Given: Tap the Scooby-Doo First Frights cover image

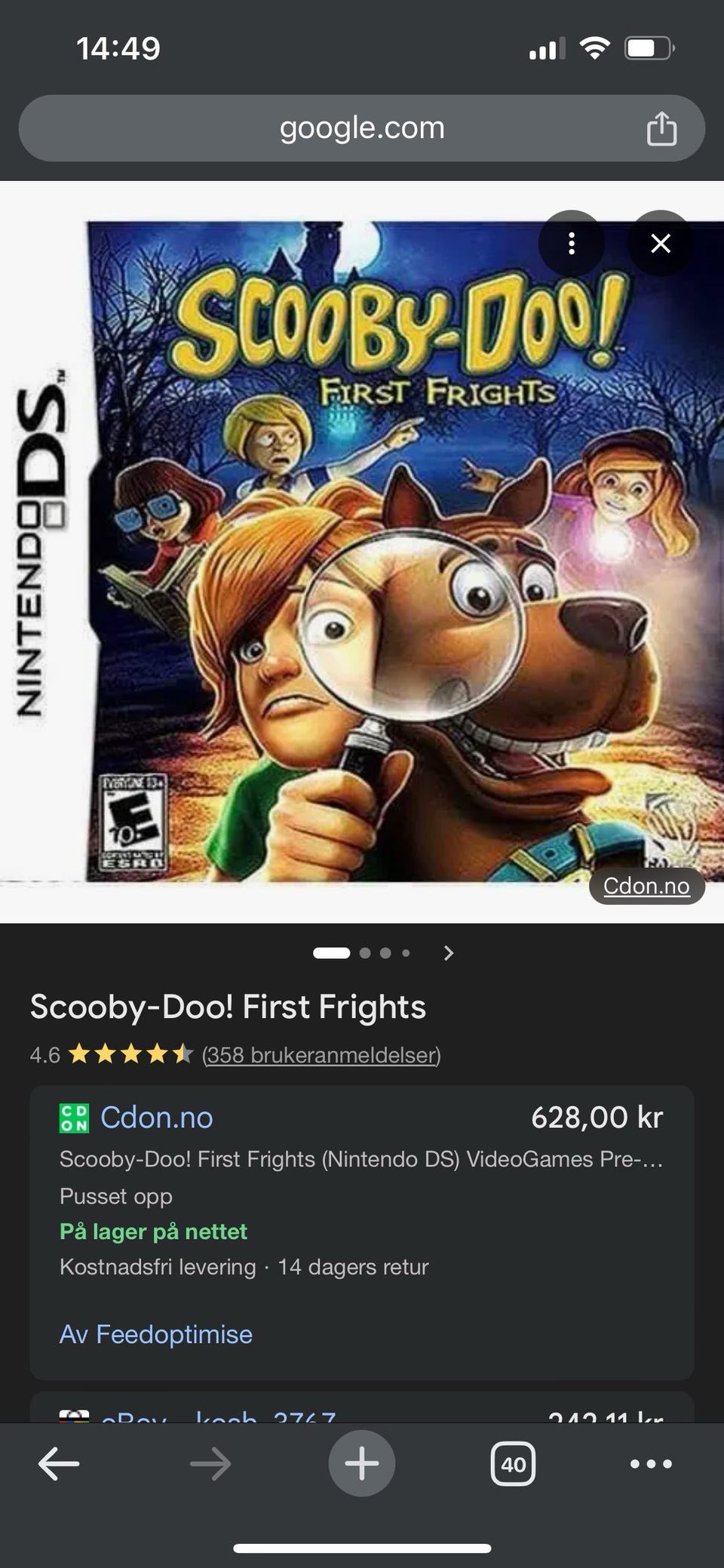Looking at the screenshot, I should point(362,551).
